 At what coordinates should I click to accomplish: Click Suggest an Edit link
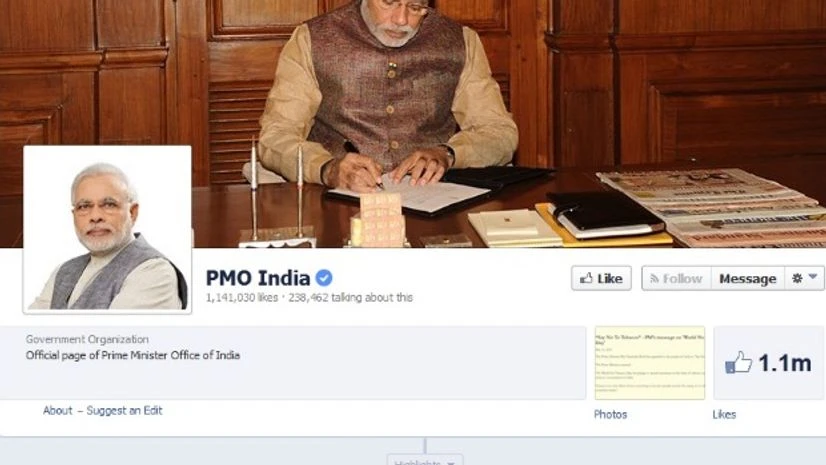click(x=124, y=411)
